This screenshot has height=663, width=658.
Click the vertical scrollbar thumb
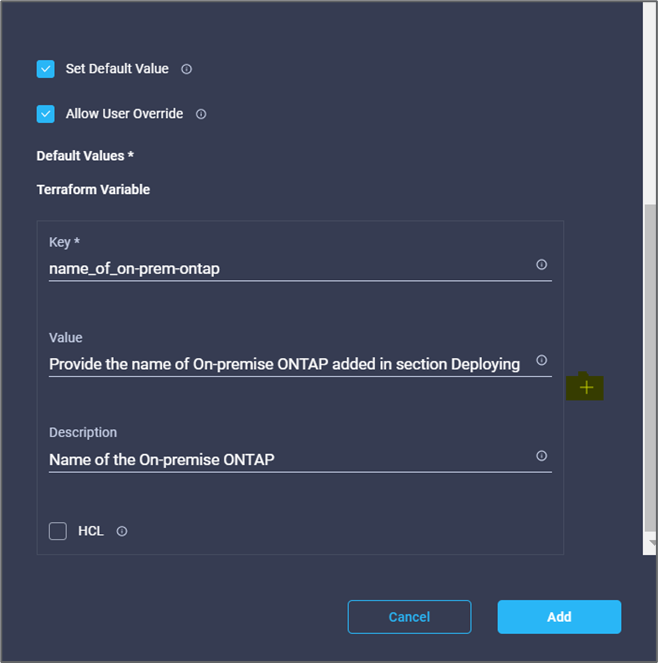[651, 370]
